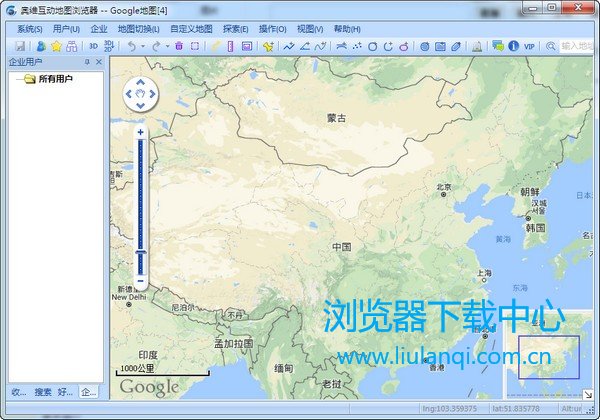
Task: Click the purple picture frame icon
Action: 247,46
